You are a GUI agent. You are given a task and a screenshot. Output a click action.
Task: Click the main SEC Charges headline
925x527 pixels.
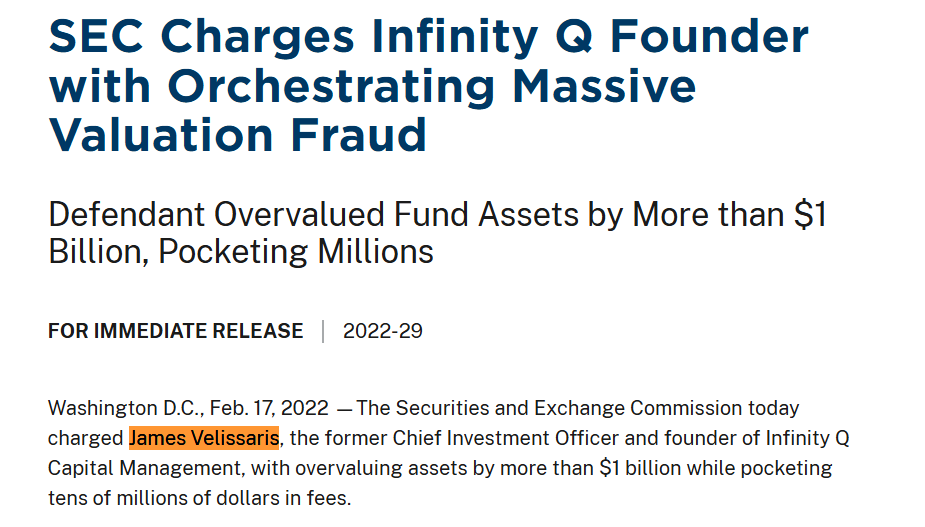[428, 86]
